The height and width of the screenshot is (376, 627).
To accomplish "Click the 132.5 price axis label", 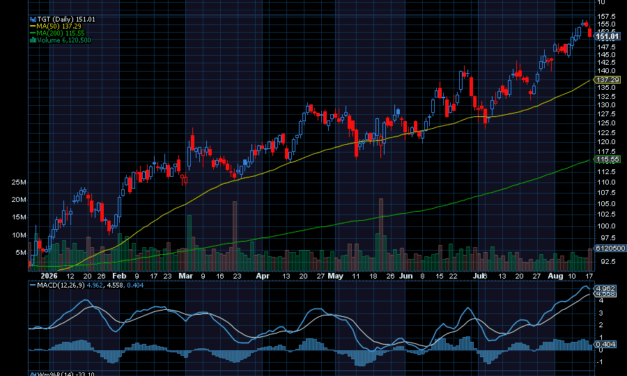I will (607, 96).
